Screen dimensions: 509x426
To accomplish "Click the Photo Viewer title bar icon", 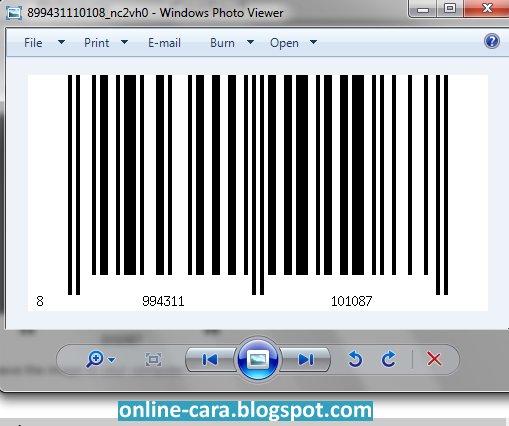I will coord(14,13).
